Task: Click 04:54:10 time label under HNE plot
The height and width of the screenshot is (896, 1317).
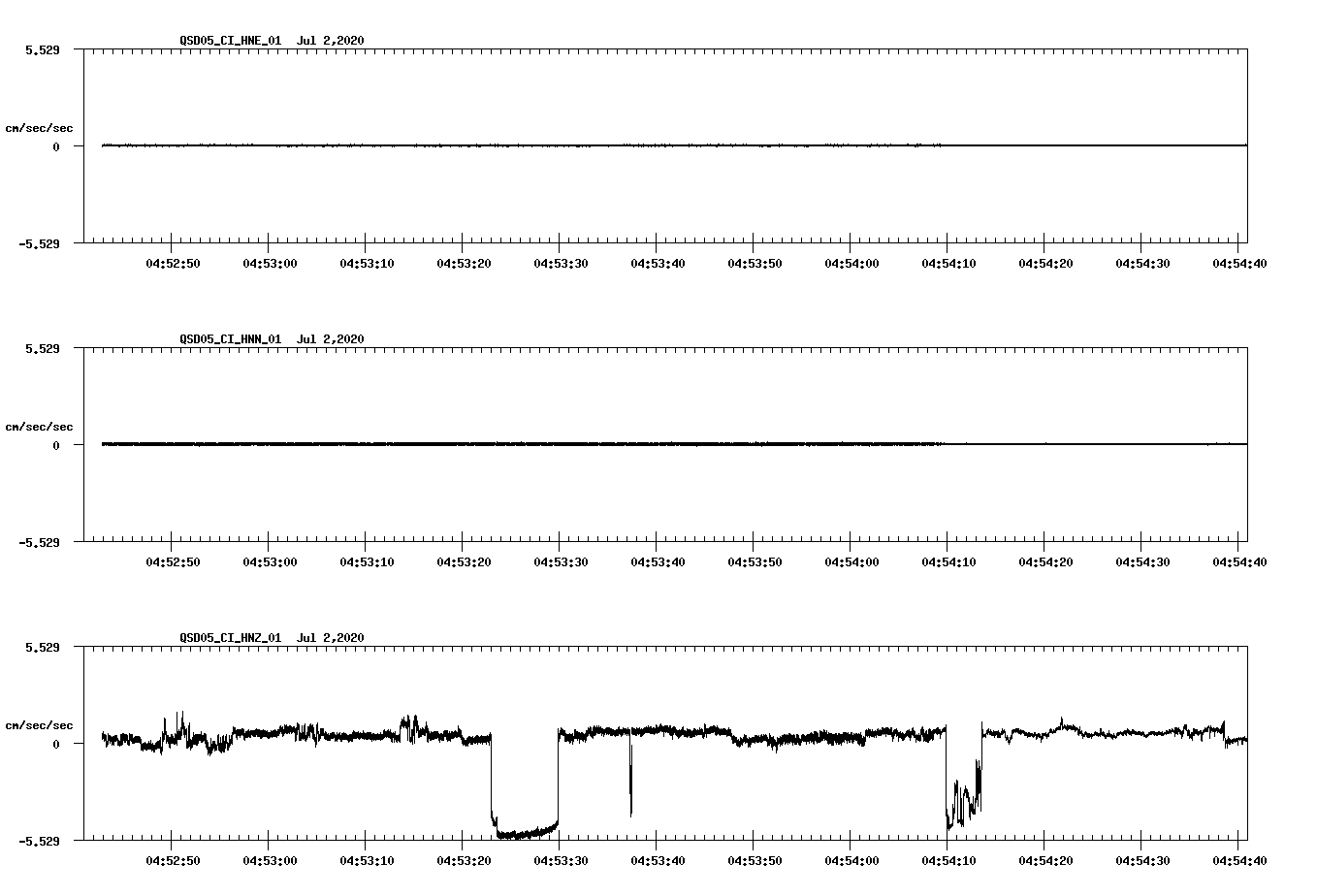Action: (x=948, y=263)
